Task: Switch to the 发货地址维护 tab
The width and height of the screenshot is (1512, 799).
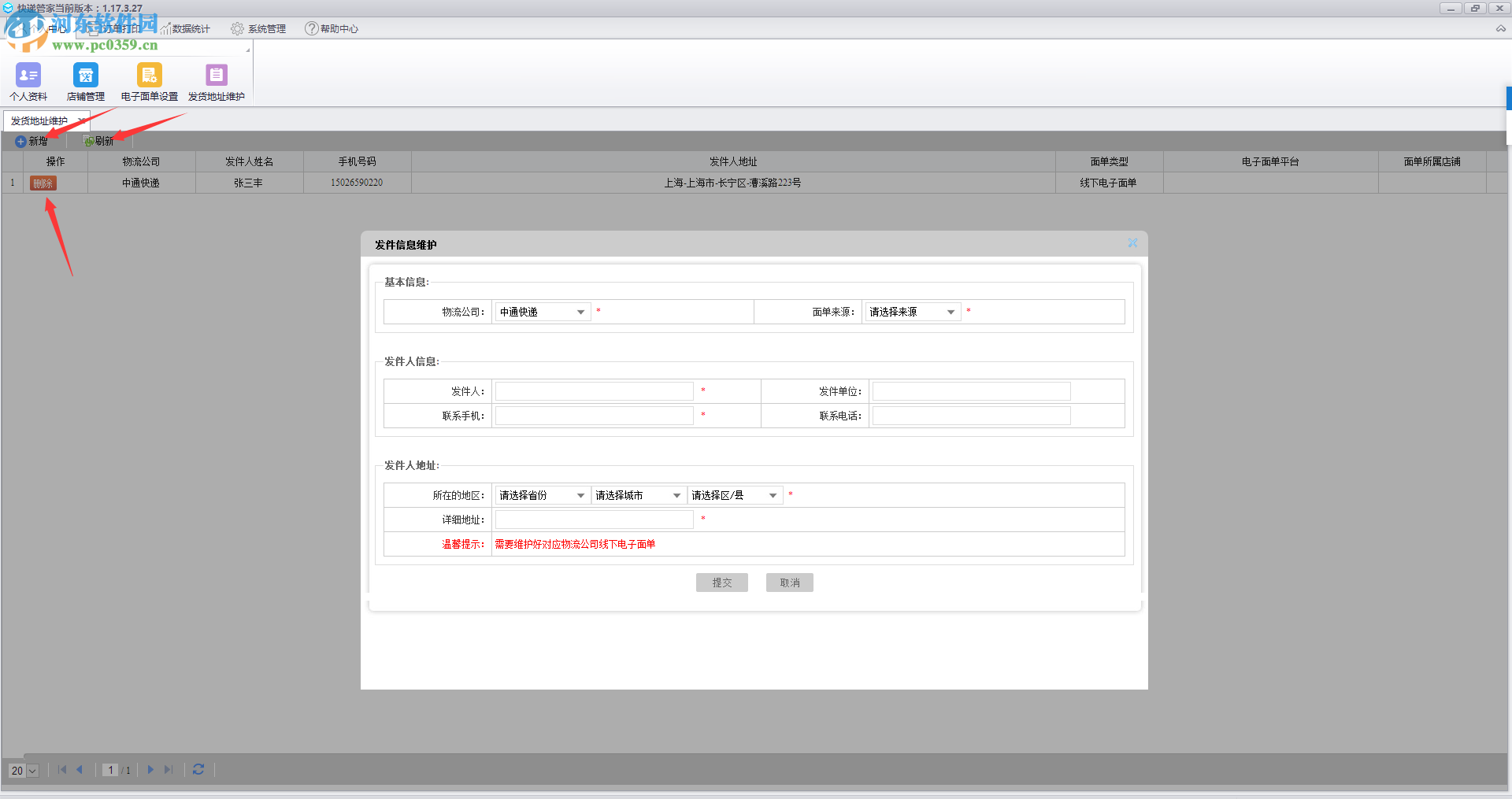Action: [x=39, y=121]
